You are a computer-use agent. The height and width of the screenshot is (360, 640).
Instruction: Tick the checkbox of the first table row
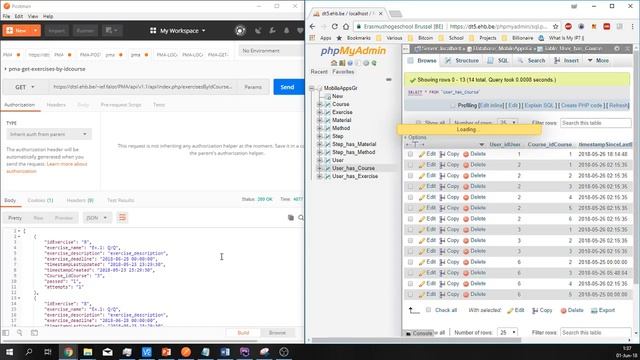410,154
